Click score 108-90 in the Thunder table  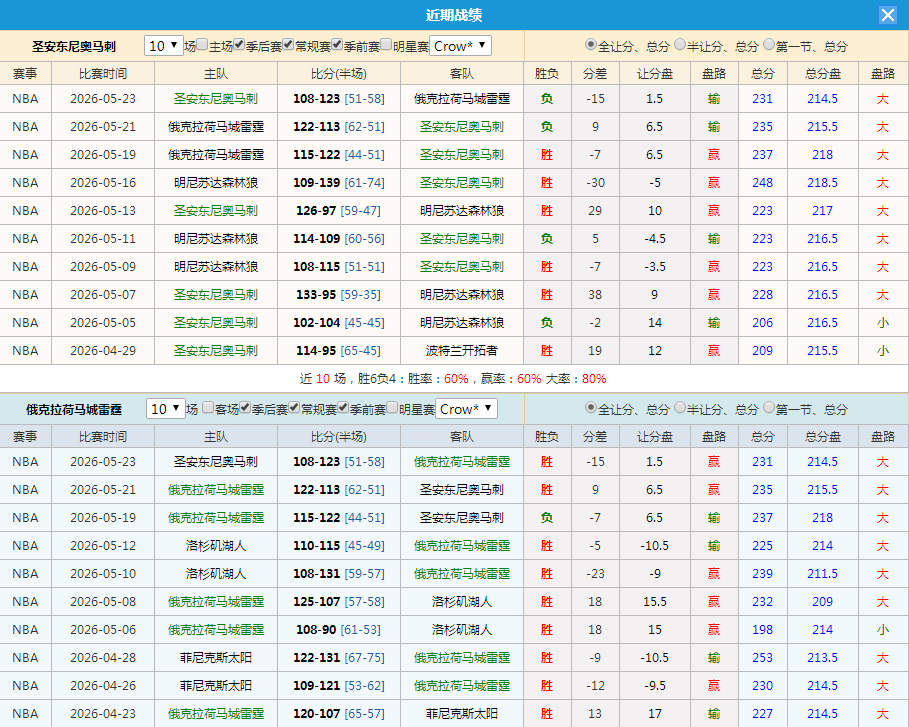(316, 630)
